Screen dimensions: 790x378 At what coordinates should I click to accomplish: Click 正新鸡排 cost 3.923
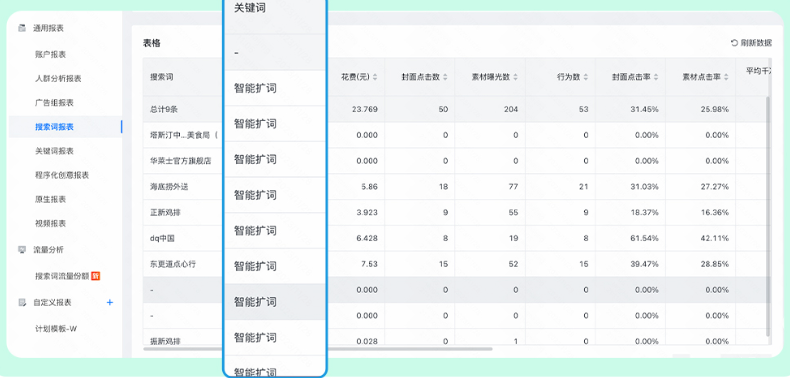coord(367,213)
